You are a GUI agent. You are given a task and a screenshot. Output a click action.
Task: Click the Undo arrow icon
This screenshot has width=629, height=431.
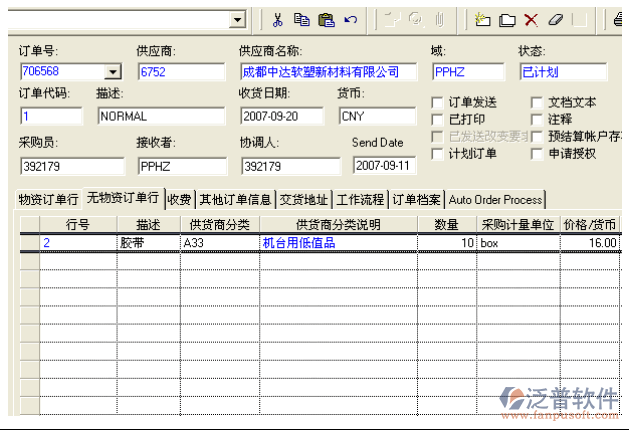(351, 19)
